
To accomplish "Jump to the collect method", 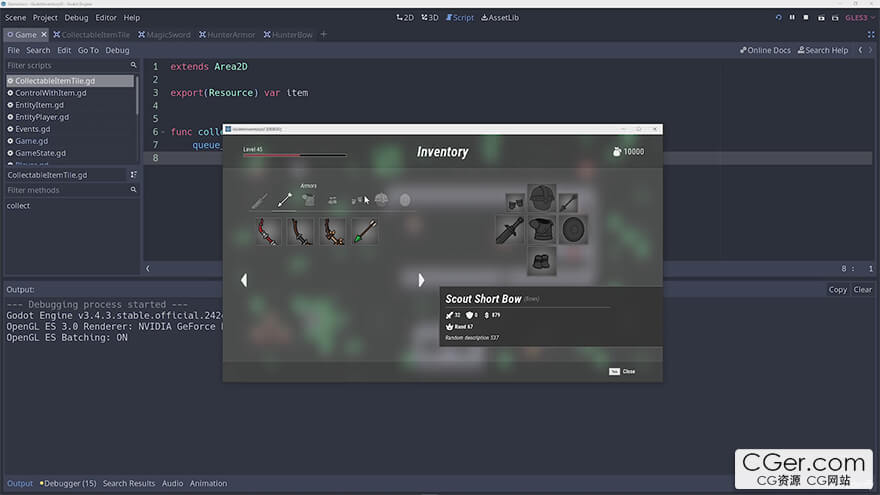I will (x=19, y=205).
